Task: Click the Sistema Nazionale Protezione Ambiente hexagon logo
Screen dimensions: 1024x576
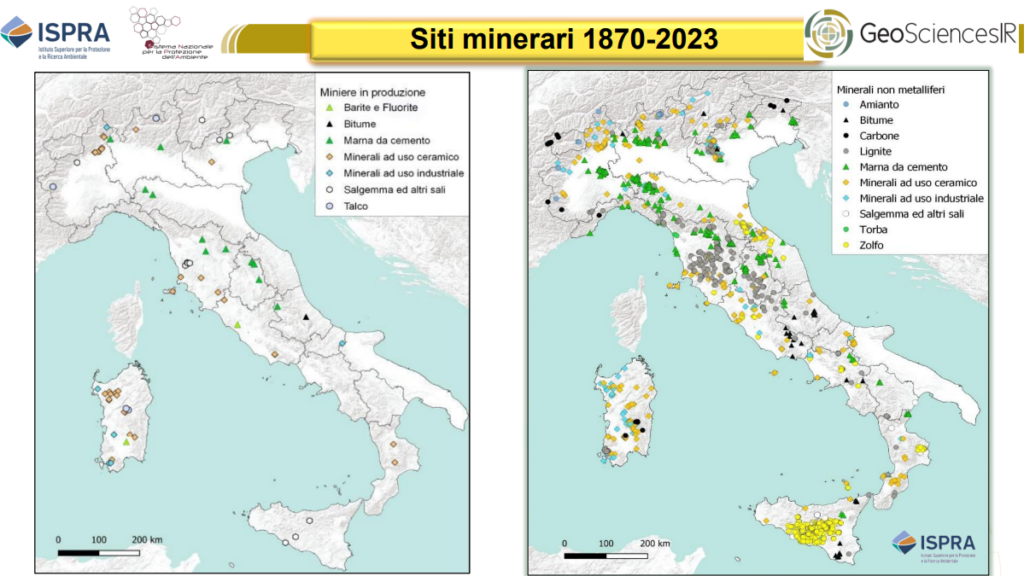Action: [167, 35]
